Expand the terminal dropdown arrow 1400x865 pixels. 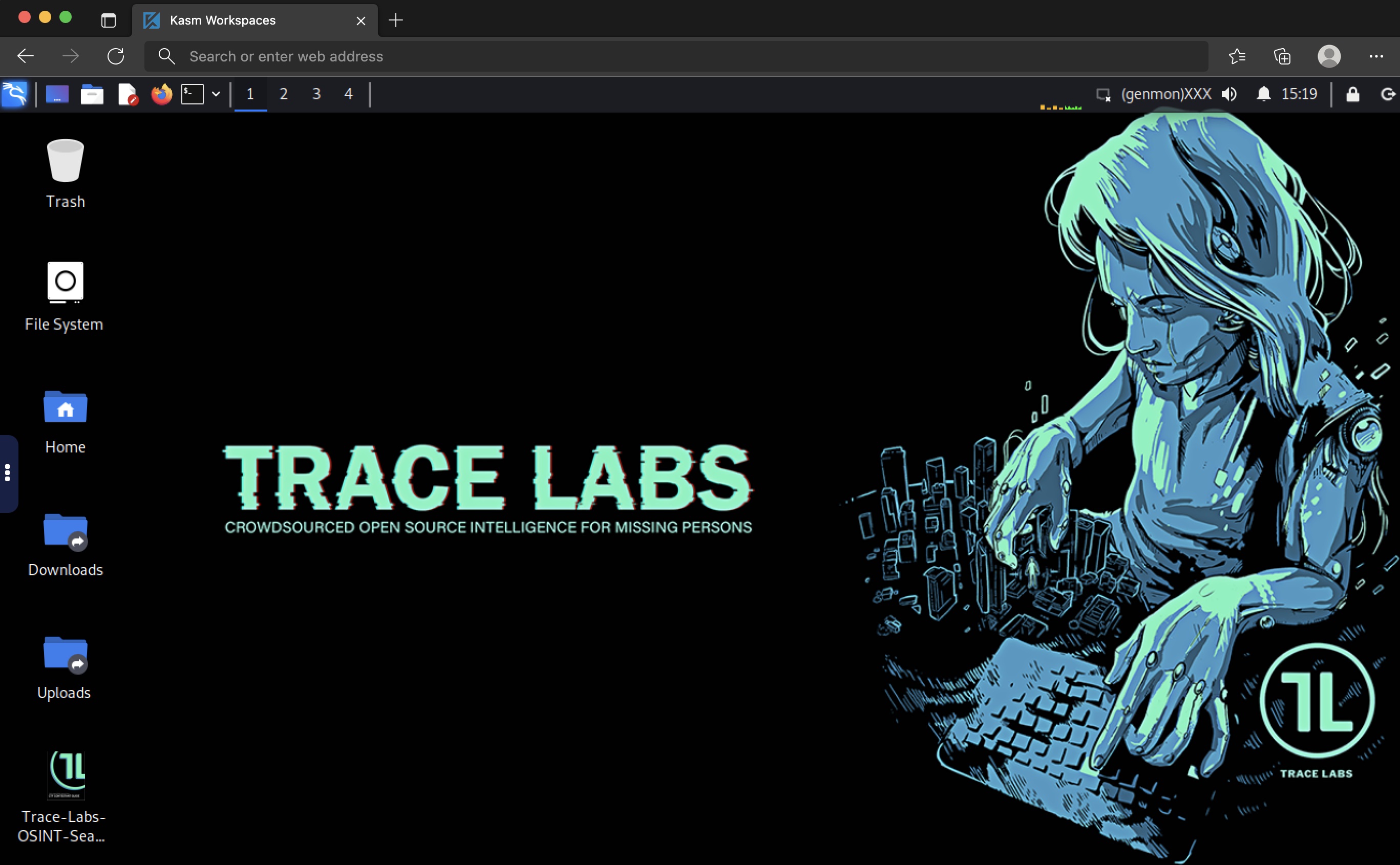[214, 94]
